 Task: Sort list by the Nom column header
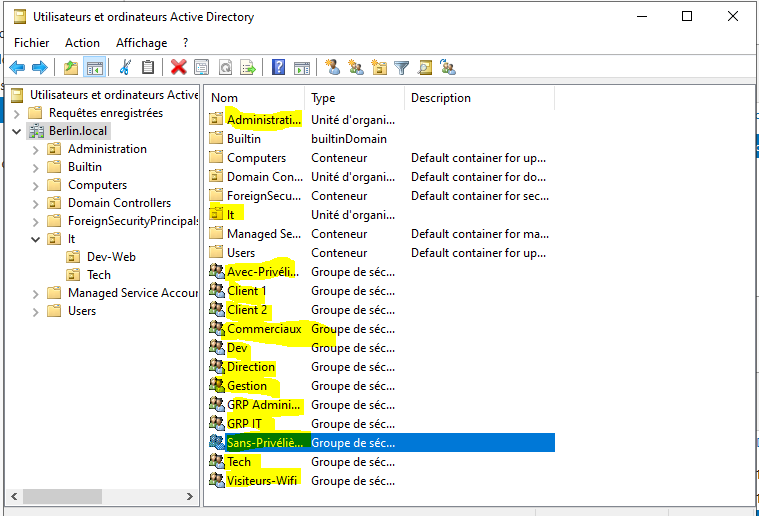point(254,98)
